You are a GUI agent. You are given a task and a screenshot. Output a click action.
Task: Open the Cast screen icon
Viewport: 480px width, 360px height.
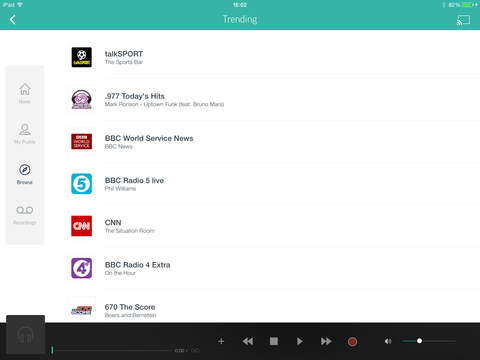[463, 20]
